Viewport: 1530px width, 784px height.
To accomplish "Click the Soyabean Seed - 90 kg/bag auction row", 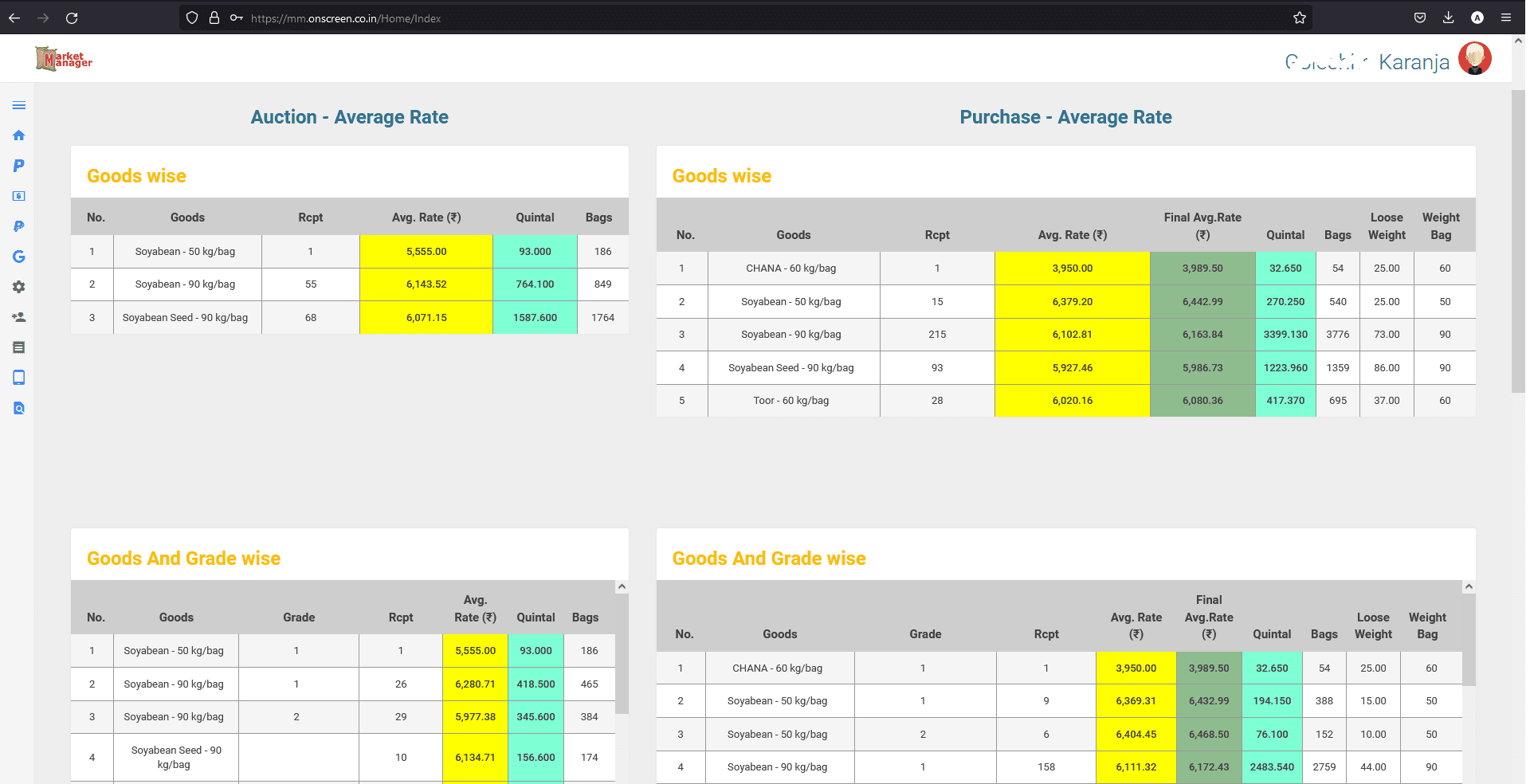I will click(x=350, y=318).
